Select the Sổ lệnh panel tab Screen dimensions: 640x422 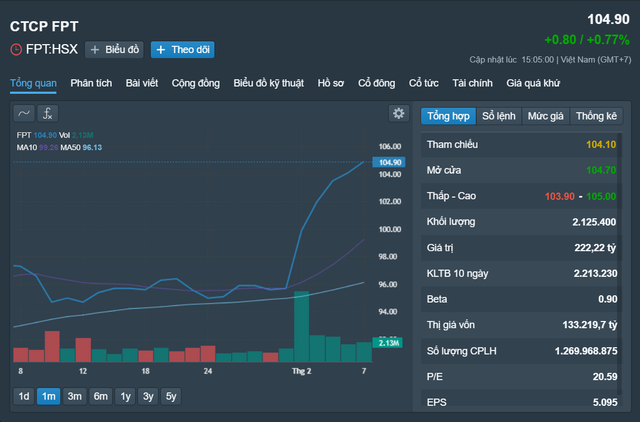(x=498, y=116)
